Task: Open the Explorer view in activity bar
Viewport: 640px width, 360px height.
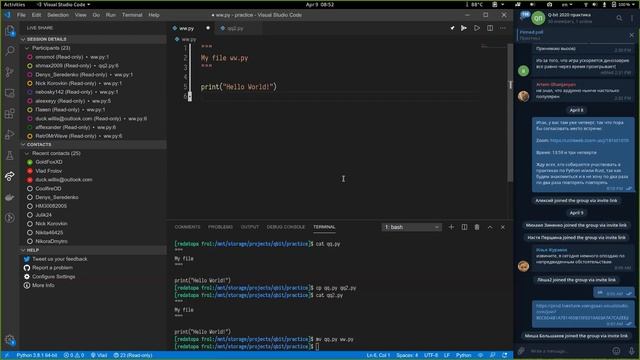Action: tap(10, 31)
